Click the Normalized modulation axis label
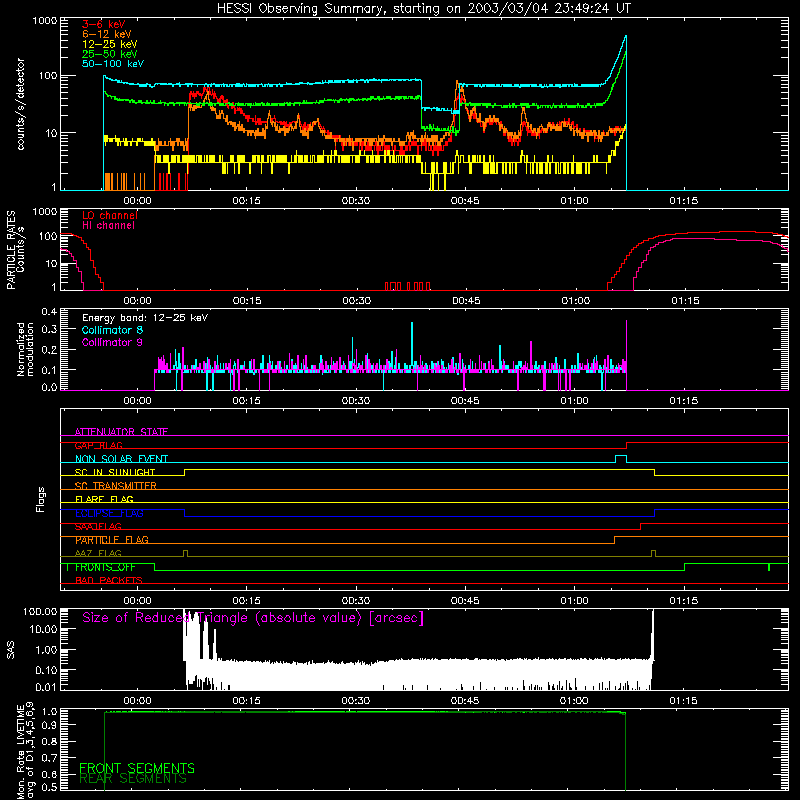Image resolution: width=800 pixels, height=800 pixels. (x=26, y=349)
